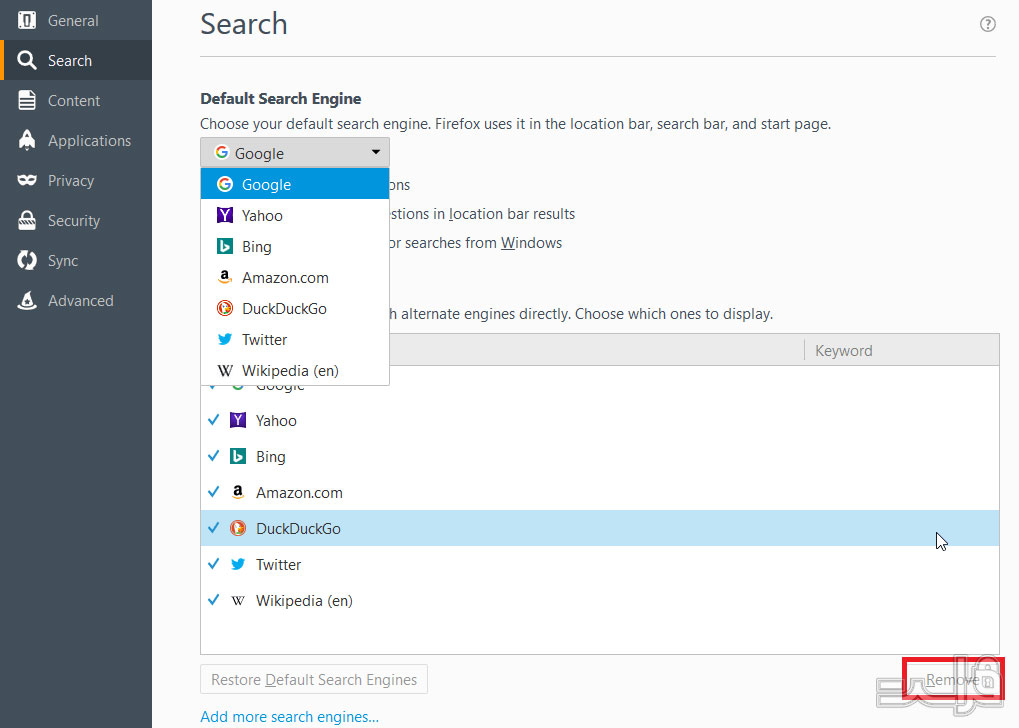Uncheck the Twitter one-click engine checkmark
Viewport: 1019px width, 728px height.
coord(213,564)
